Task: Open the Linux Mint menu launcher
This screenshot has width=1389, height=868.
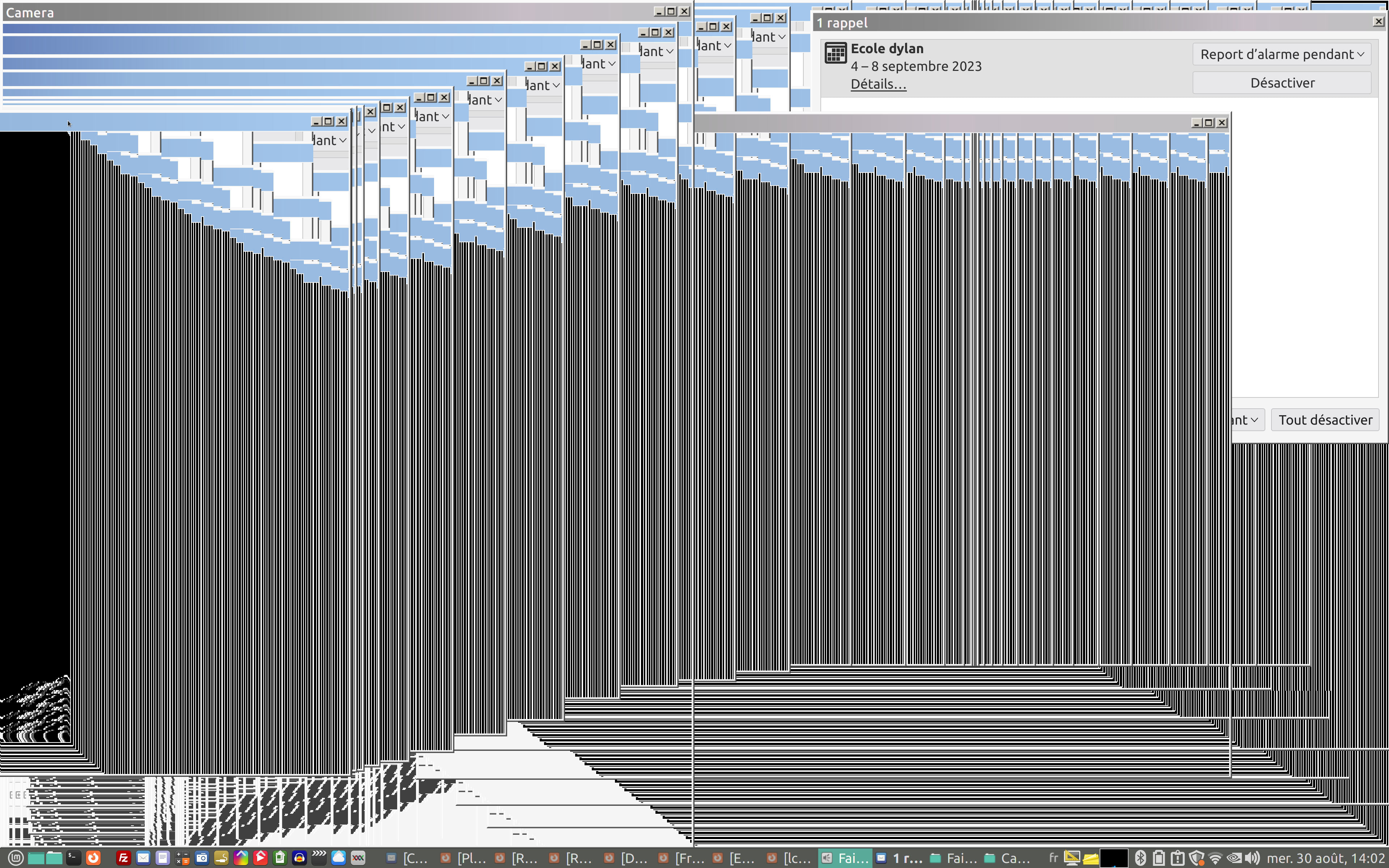Action: 16,858
